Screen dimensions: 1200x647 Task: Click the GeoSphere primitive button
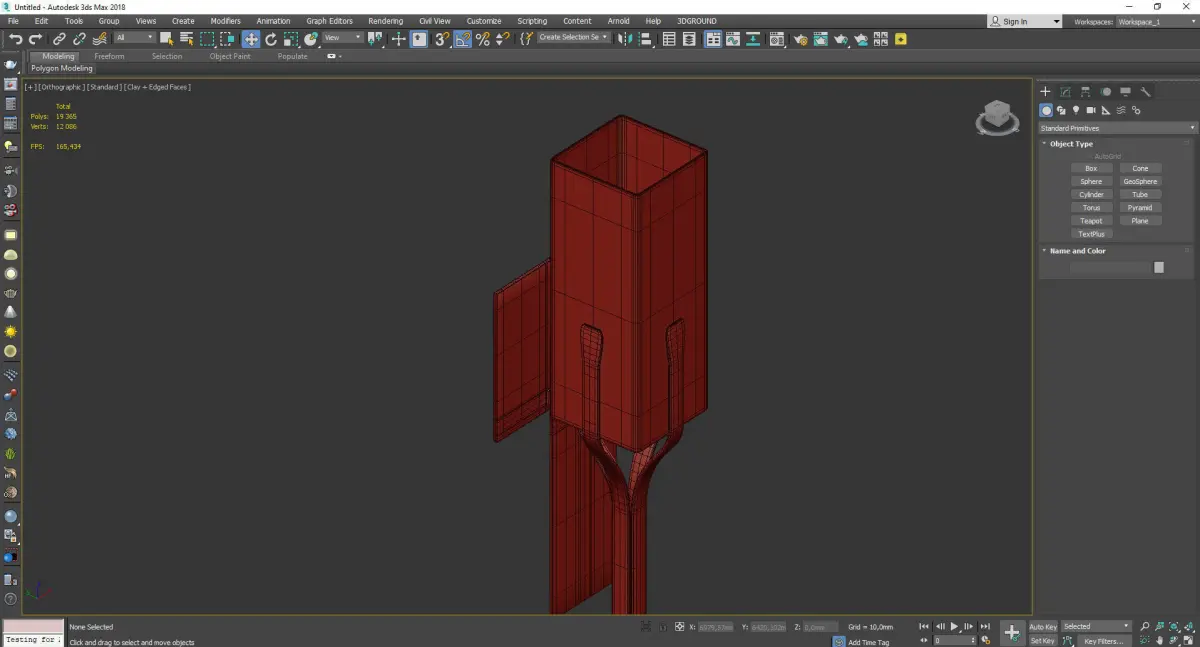tap(1140, 182)
